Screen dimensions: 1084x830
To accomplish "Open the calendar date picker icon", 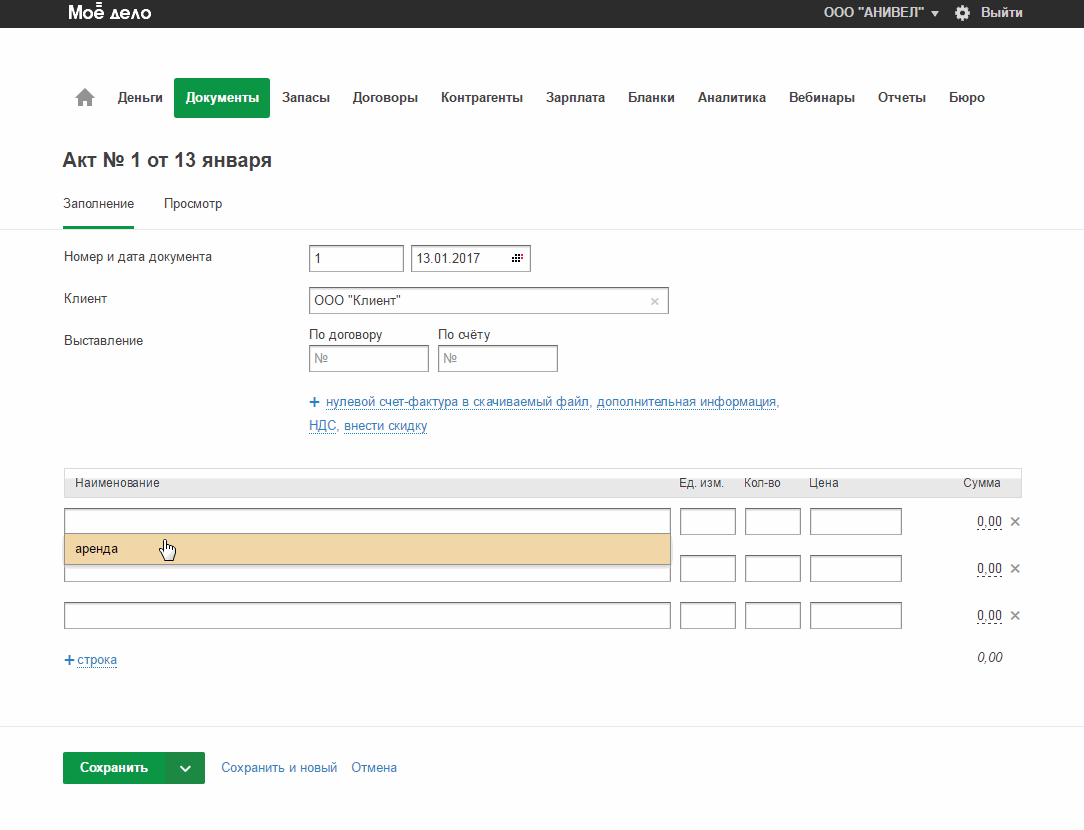I will pos(517,258).
